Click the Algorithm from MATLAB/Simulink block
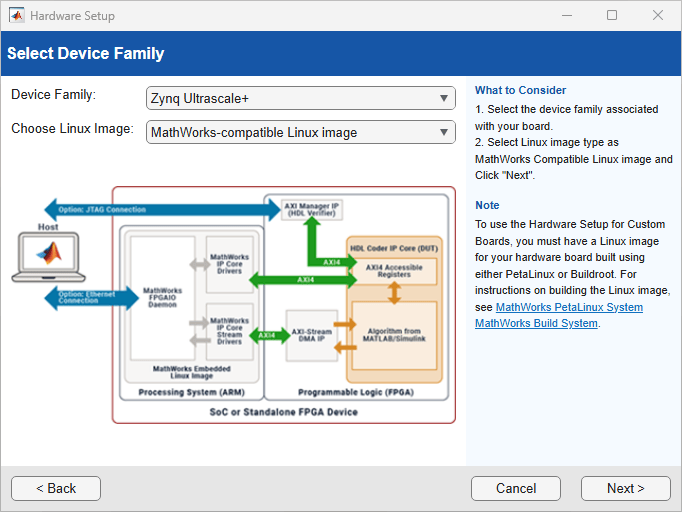682x512 pixels. coord(394,335)
